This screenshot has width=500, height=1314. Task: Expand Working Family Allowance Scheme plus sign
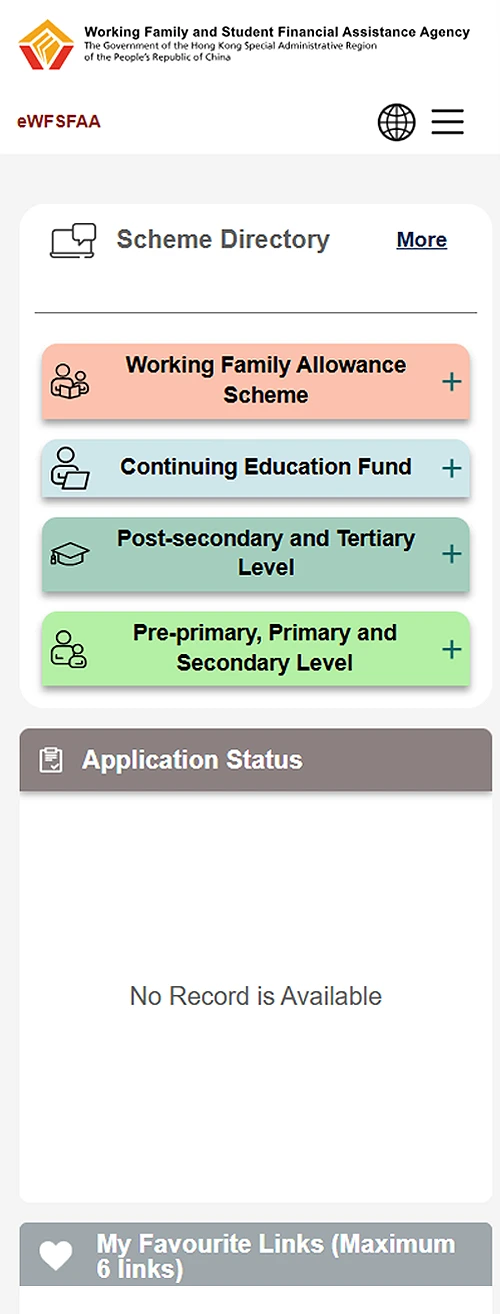[452, 381]
